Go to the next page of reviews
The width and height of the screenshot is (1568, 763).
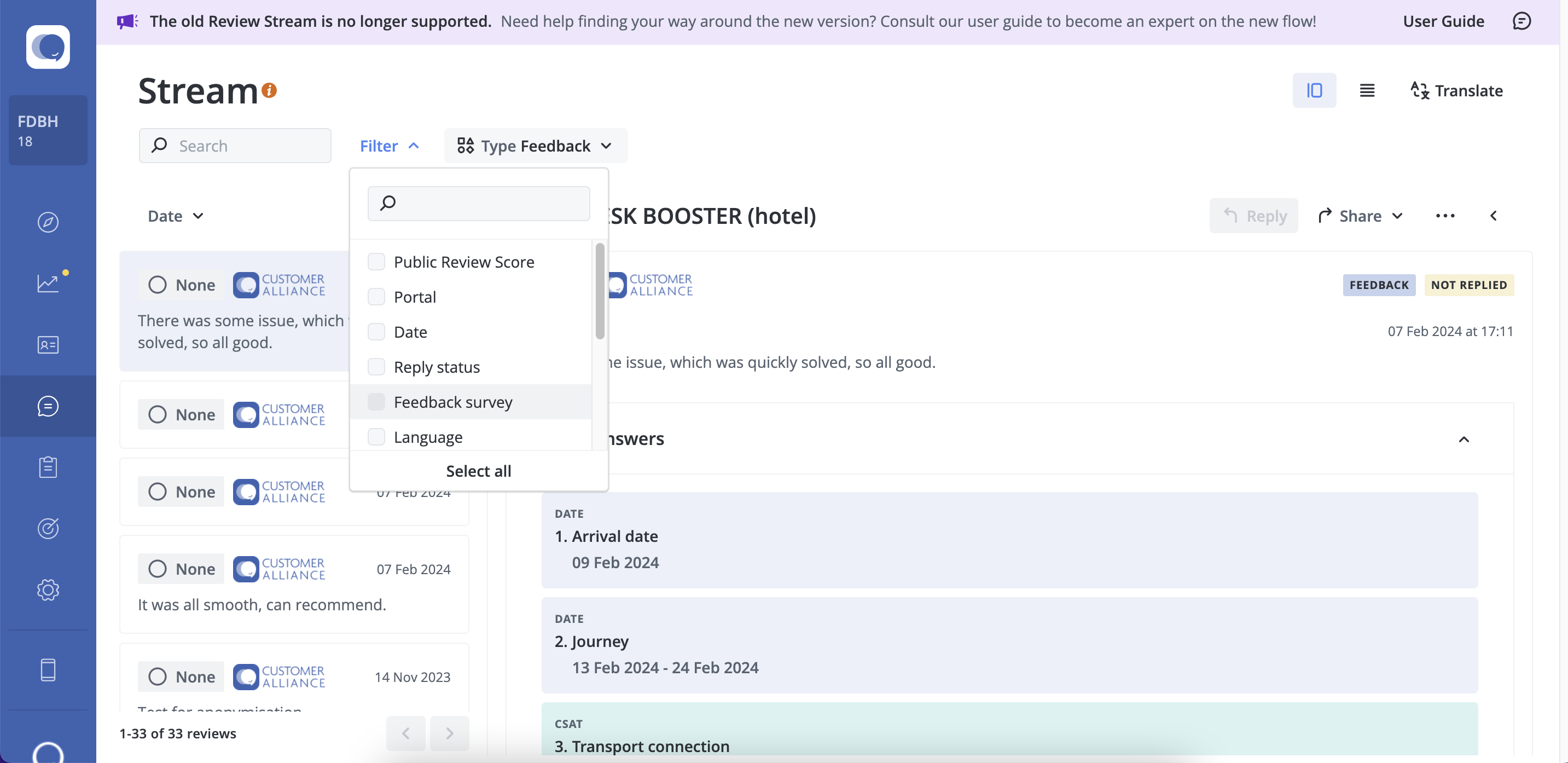tap(449, 733)
